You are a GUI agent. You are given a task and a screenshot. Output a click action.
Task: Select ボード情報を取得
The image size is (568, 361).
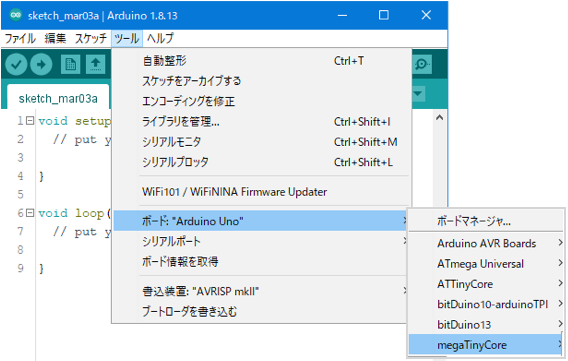260,261
